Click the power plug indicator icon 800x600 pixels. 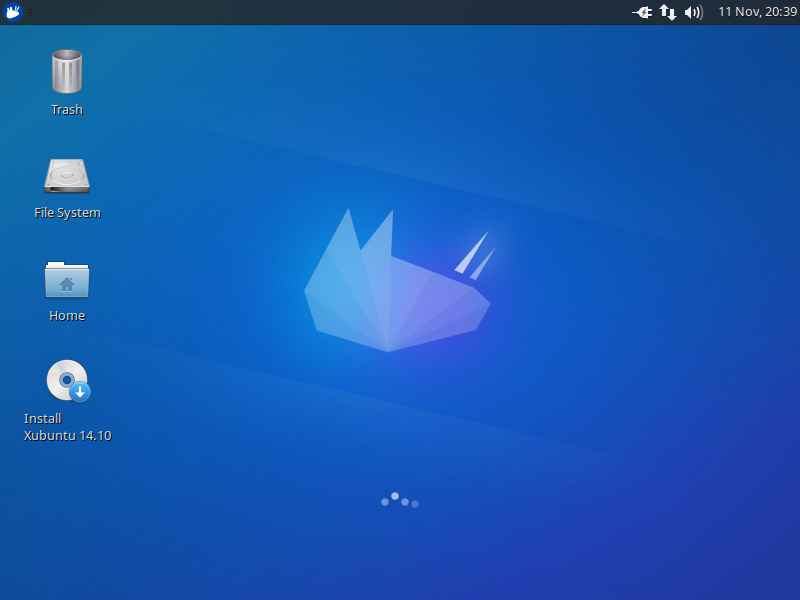(x=642, y=12)
